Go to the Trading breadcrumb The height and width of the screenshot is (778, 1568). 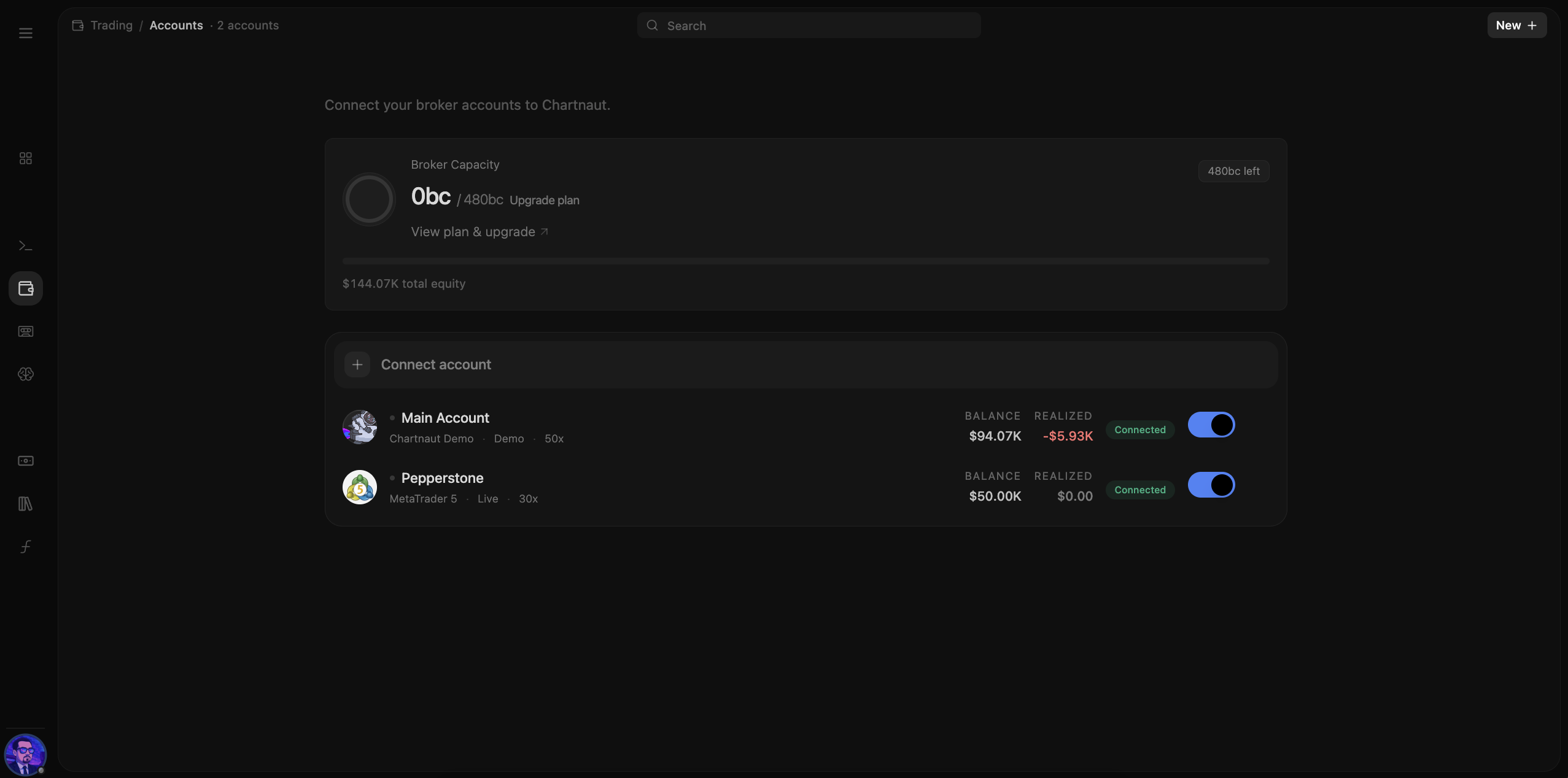(111, 26)
